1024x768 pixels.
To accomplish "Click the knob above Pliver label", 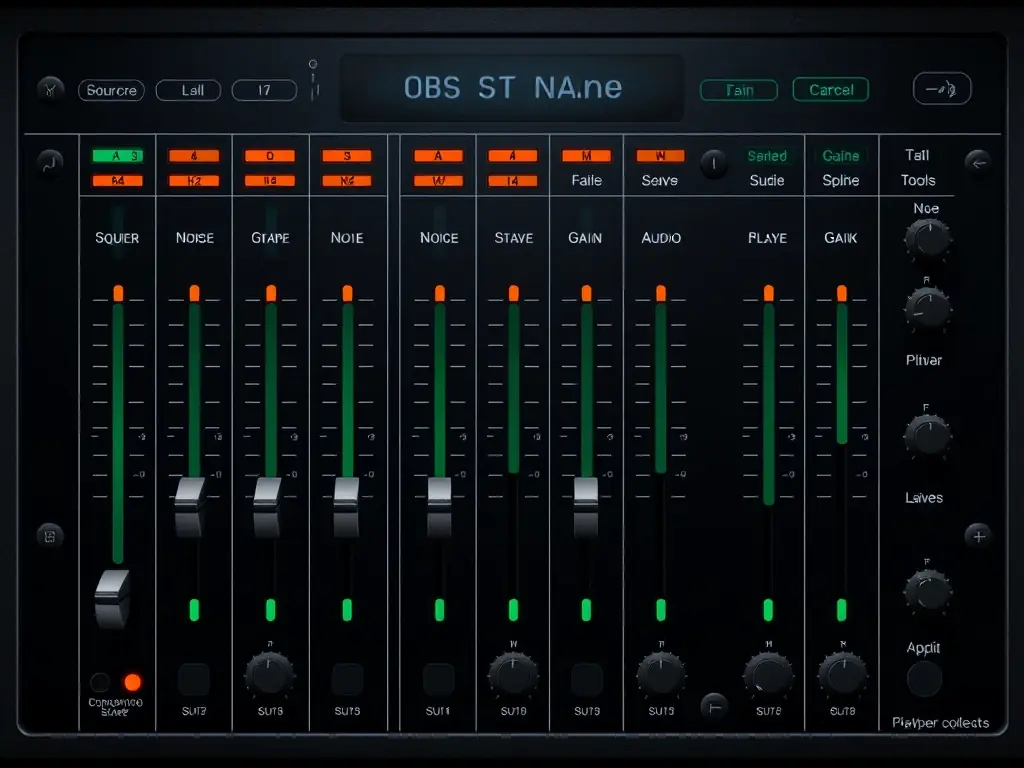I will click(927, 308).
